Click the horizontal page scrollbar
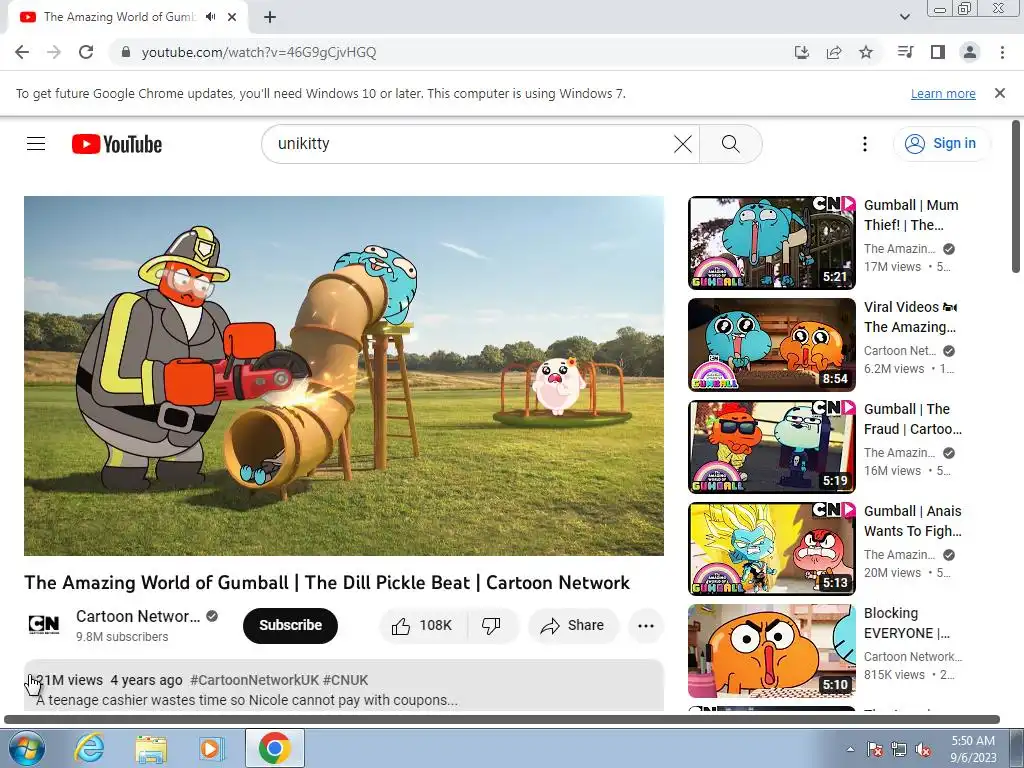This screenshot has height=768, width=1024. pos(502,720)
